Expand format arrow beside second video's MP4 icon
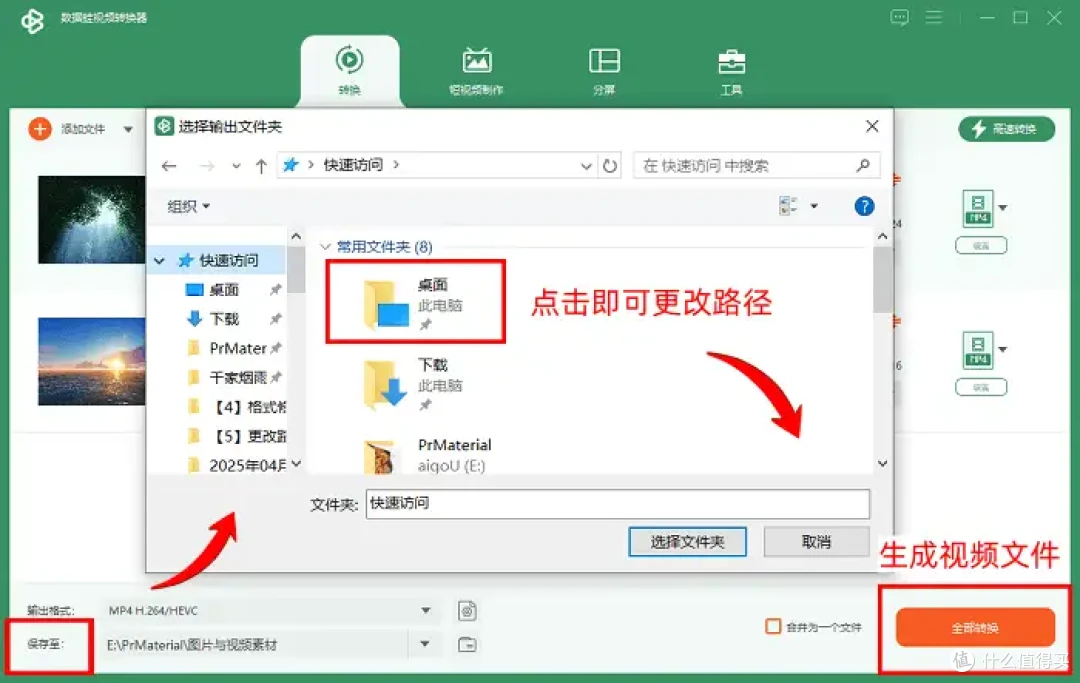The height and width of the screenshot is (683, 1080). point(1003,349)
